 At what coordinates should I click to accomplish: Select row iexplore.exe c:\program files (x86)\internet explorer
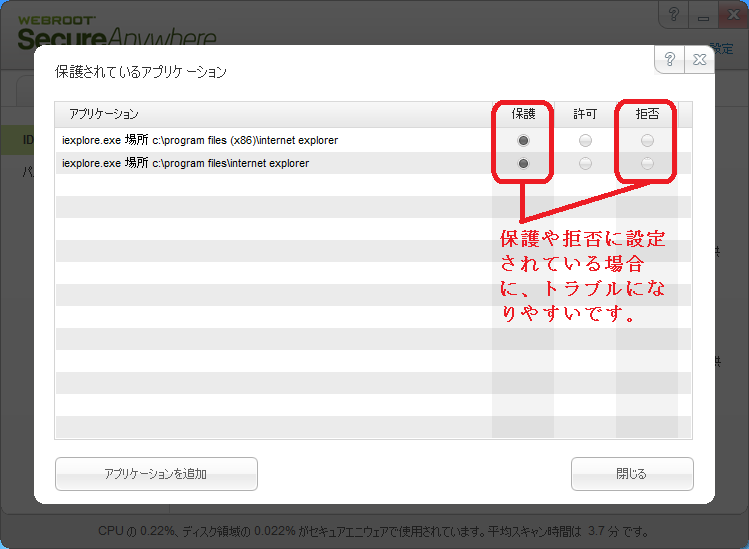pos(373,140)
